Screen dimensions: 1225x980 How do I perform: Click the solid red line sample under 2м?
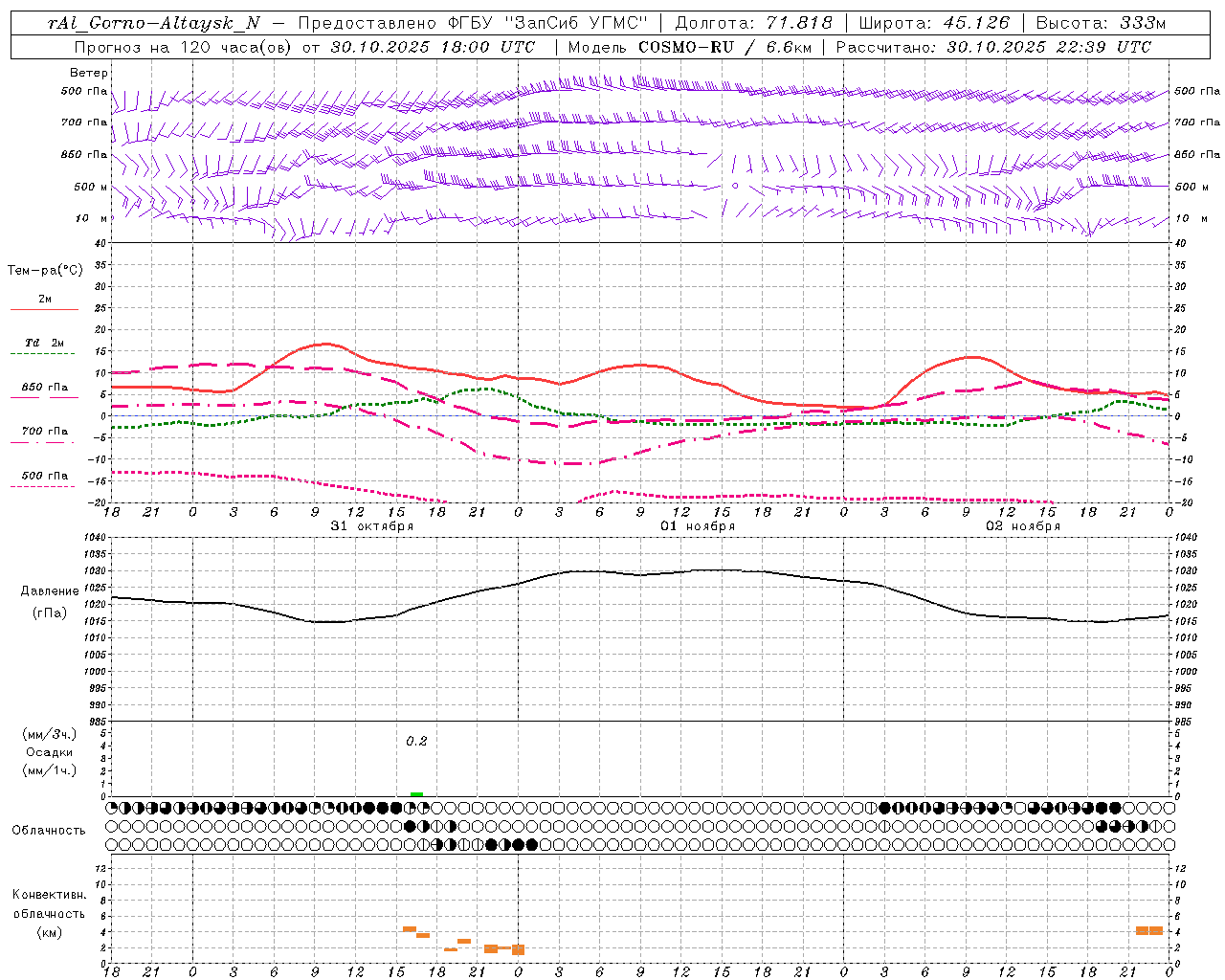[44, 309]
